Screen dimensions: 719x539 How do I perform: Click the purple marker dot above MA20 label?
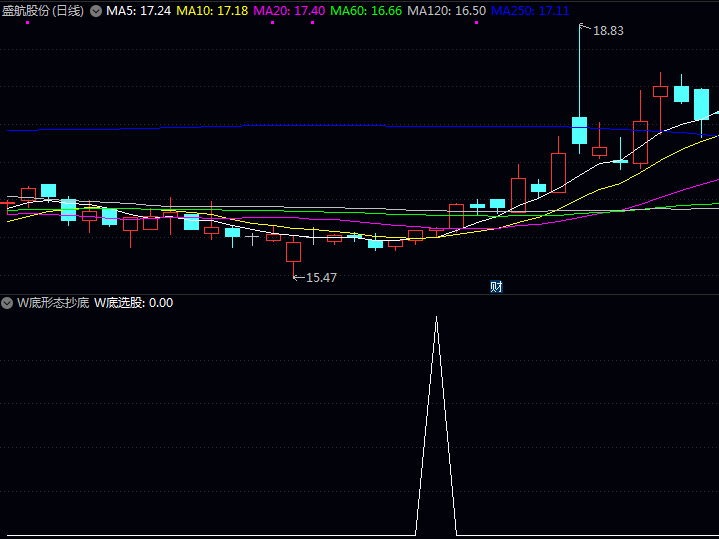(272, 22)
